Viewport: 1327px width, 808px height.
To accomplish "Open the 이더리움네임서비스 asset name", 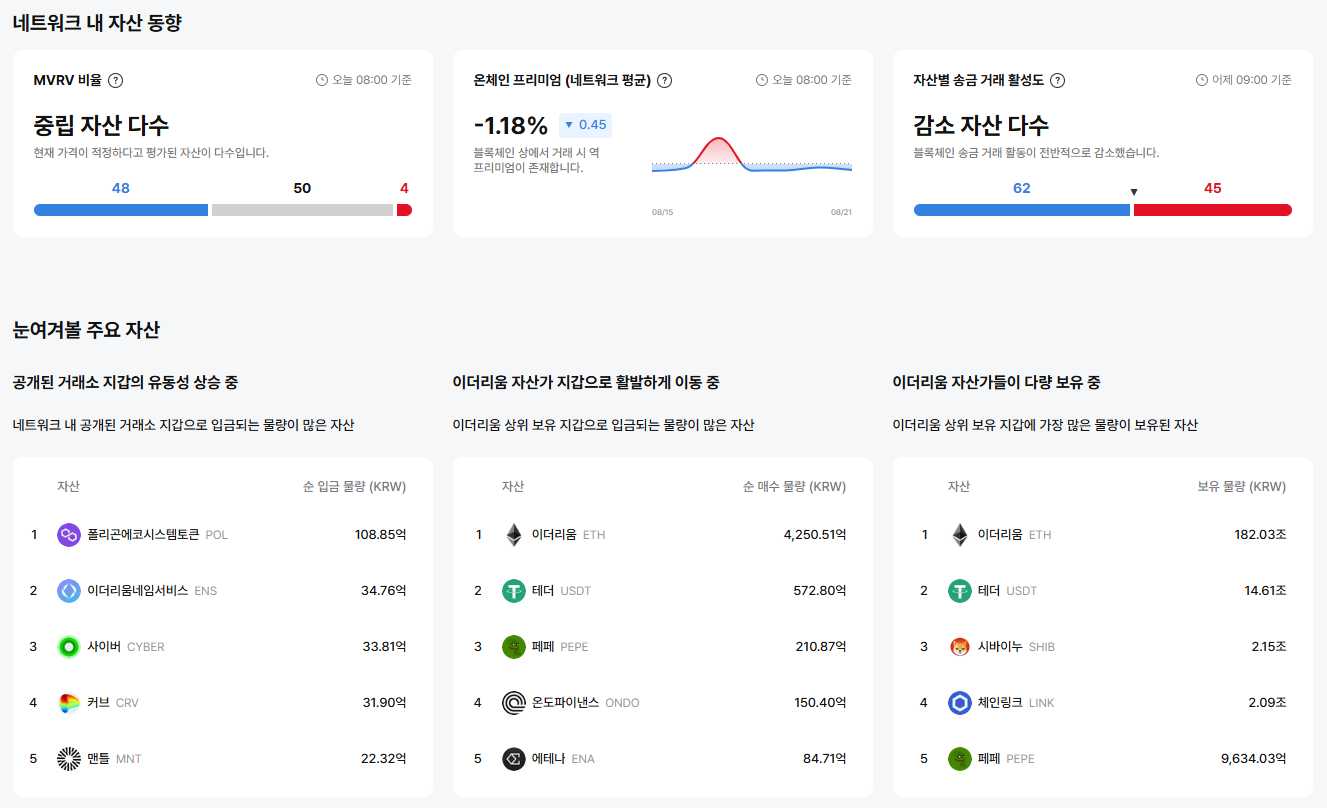I will point(137,591).
